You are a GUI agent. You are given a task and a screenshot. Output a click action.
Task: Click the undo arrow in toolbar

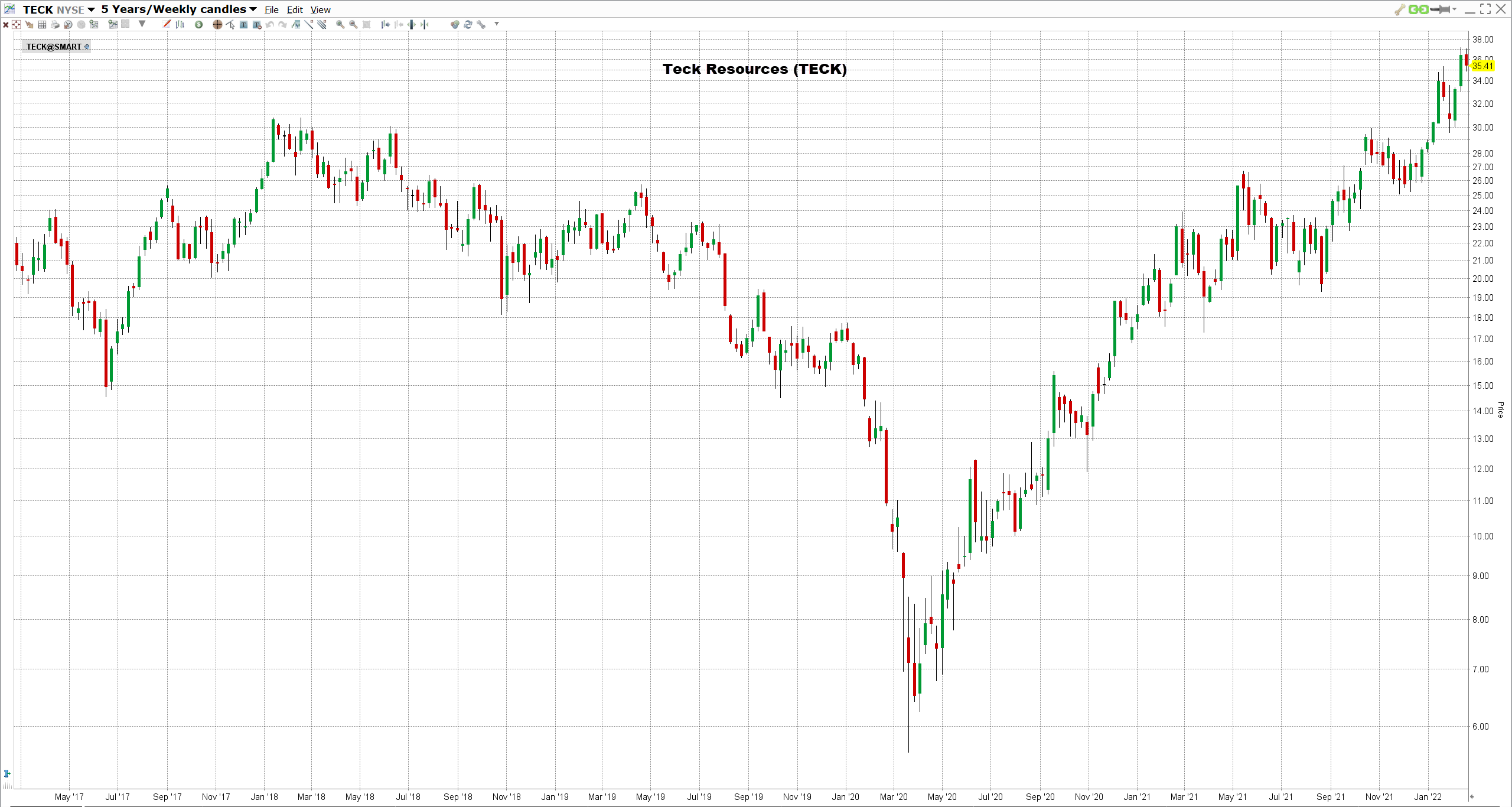(x=269, y=24)
